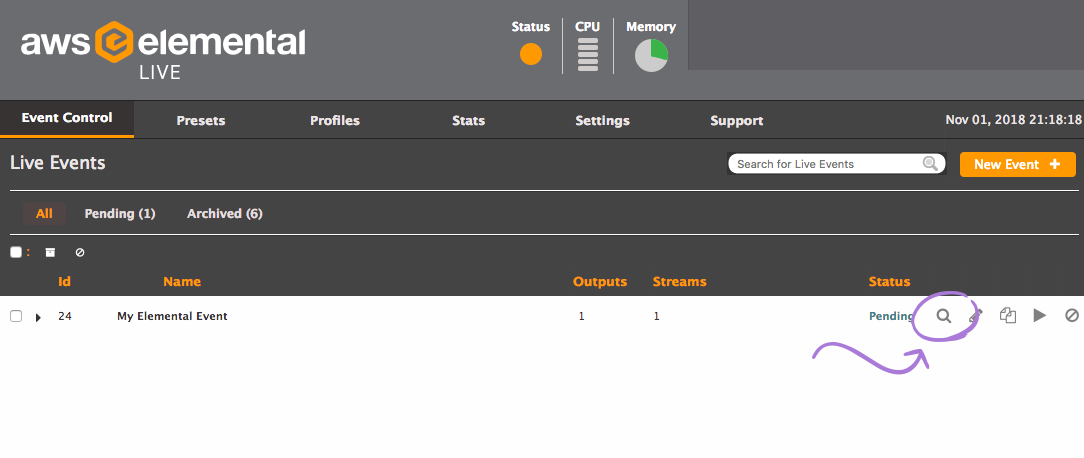The image size is (1084, 458).
Task: Filter by Archived (6) events
Action: 225,214
